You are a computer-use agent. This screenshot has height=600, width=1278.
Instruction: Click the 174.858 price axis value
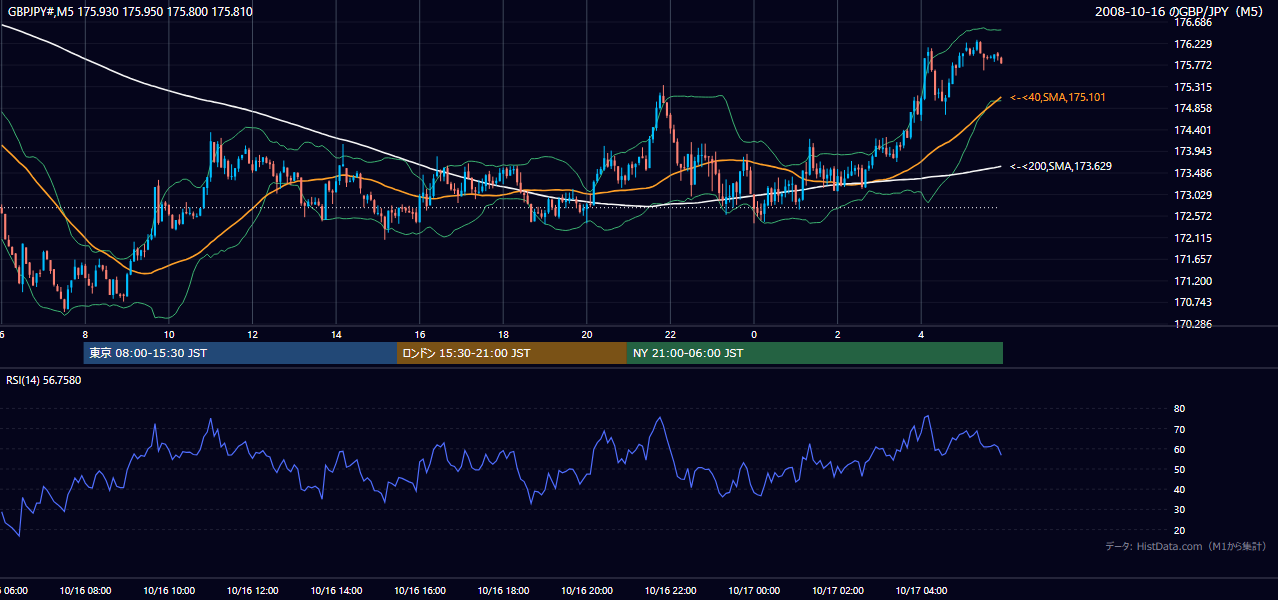tap(1193, 108)
